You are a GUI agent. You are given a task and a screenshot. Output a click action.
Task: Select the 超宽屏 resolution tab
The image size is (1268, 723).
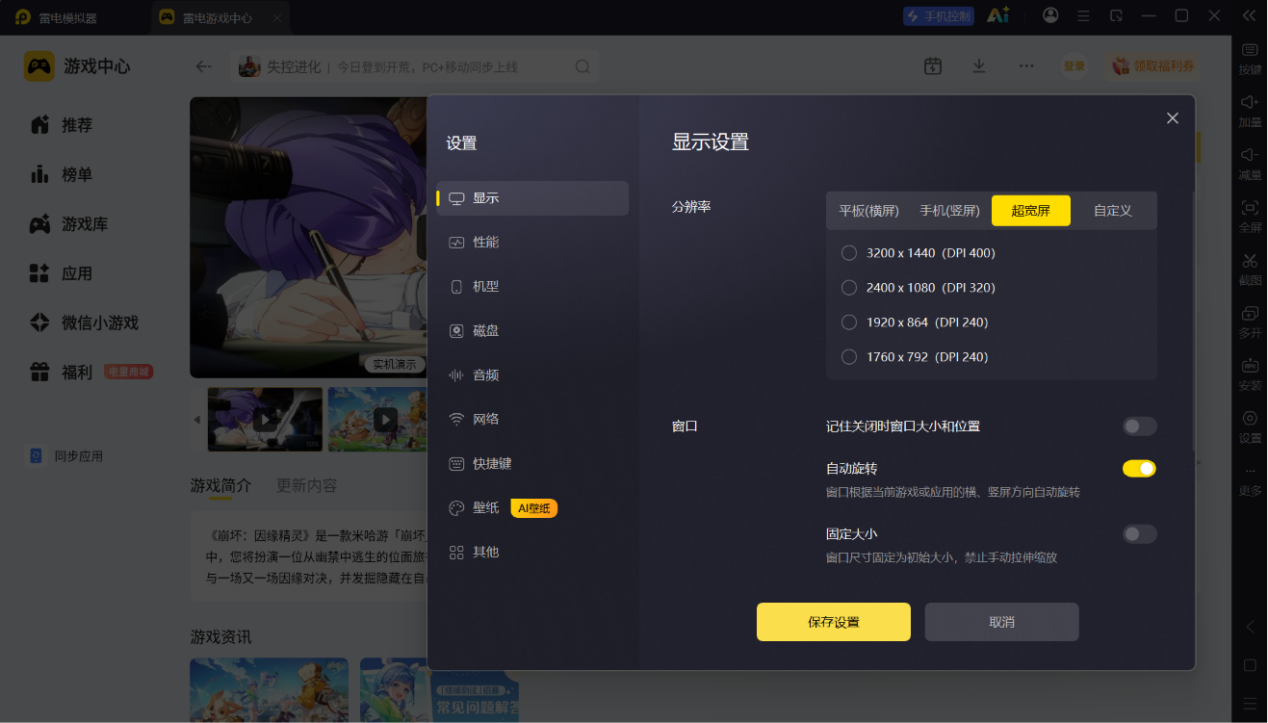click(x=1031, y=211)
